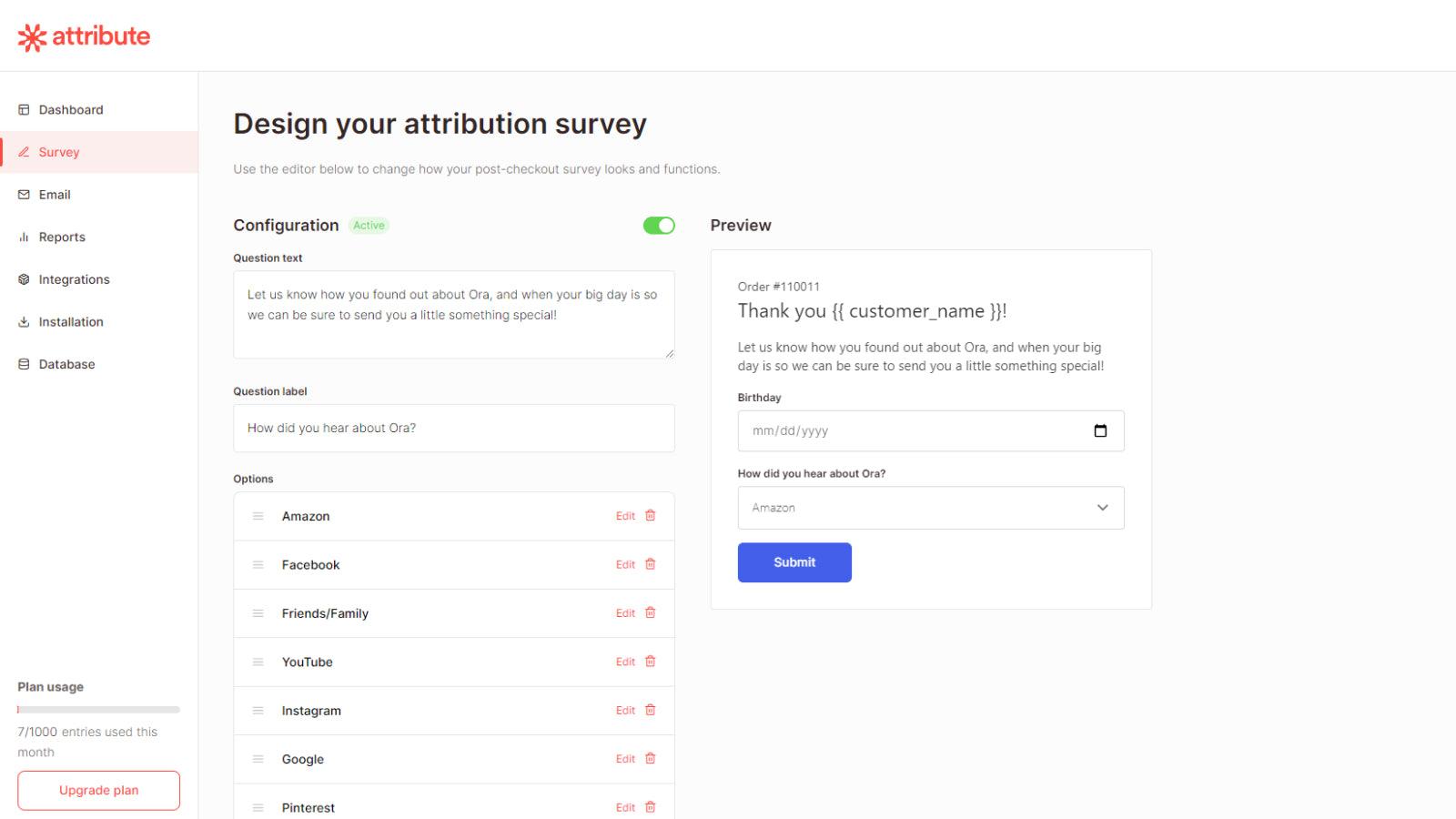Click the calendar icon in the Birthday field

point(1102,430)
